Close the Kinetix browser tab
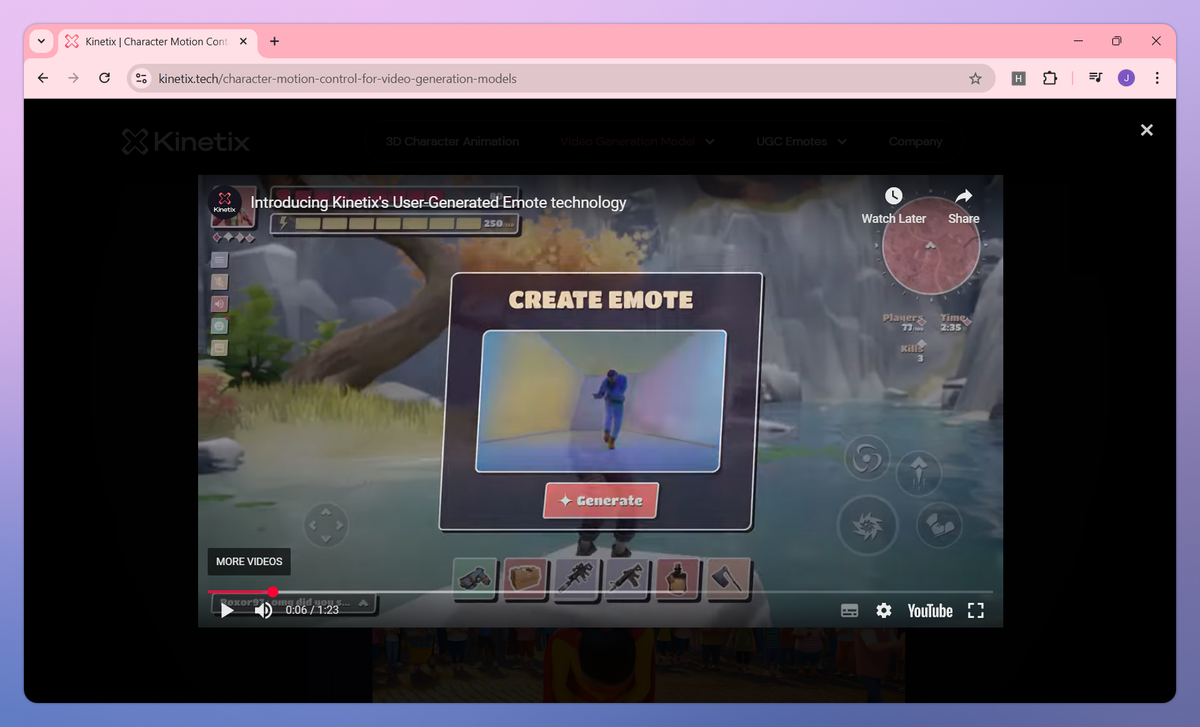Screen dimensions: 1200x727 click(243, 41)
